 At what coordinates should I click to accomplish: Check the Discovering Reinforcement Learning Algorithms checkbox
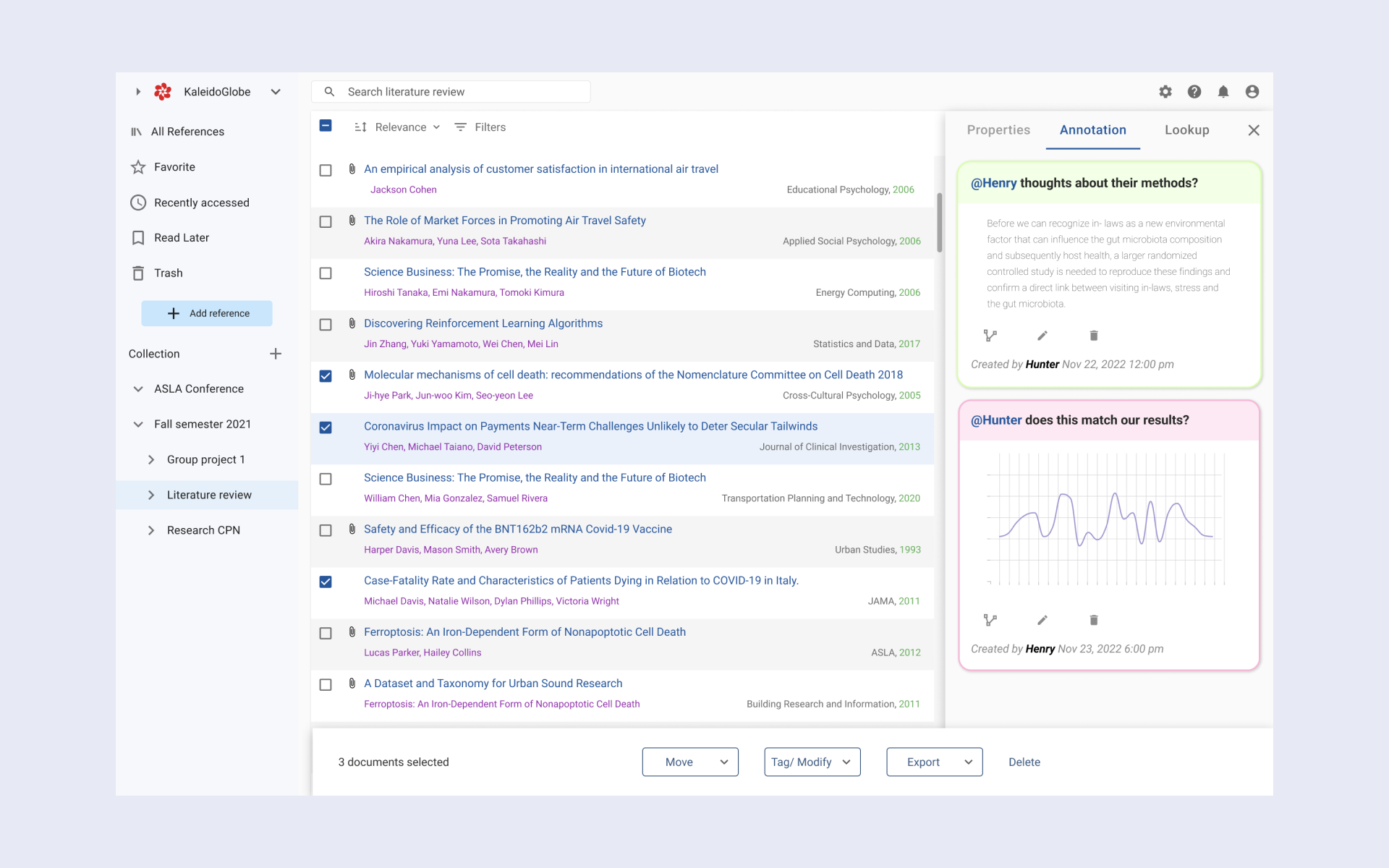click(326, 325)
